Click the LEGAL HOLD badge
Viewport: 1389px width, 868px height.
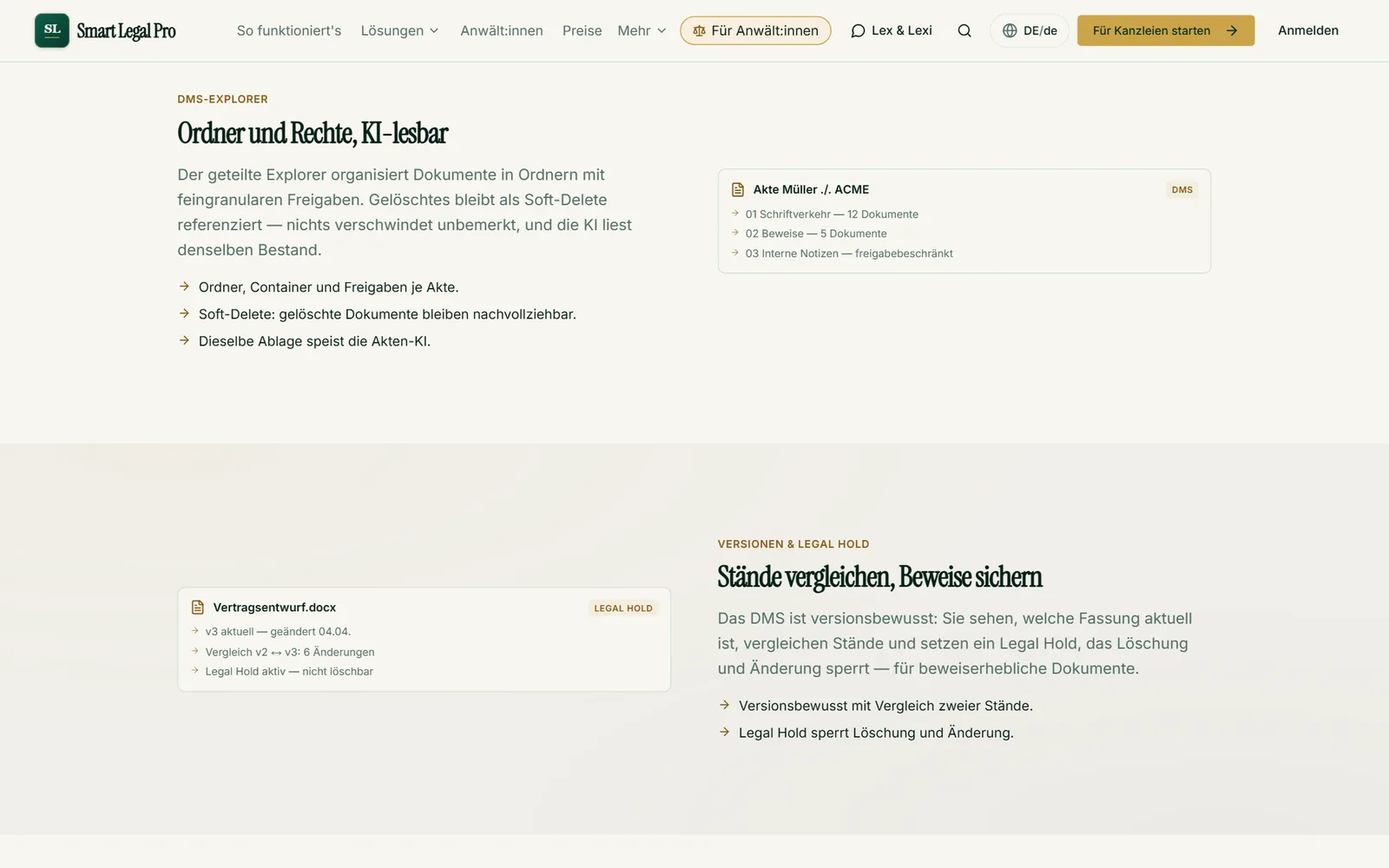click(x=623, y=608)
